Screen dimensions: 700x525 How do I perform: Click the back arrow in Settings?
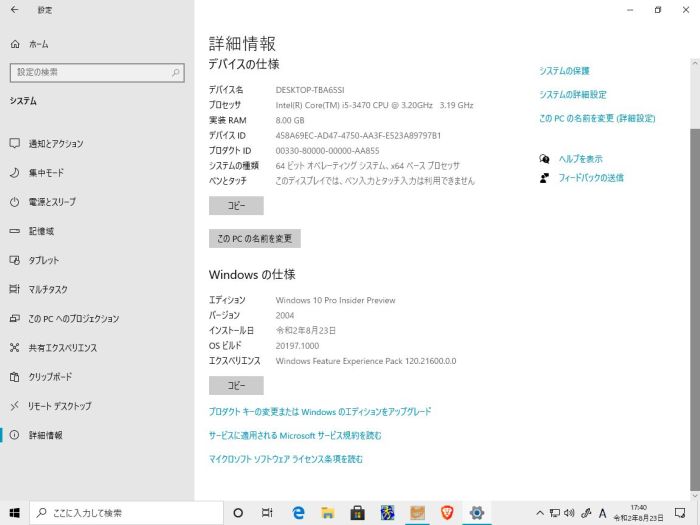tap(15, 10)
